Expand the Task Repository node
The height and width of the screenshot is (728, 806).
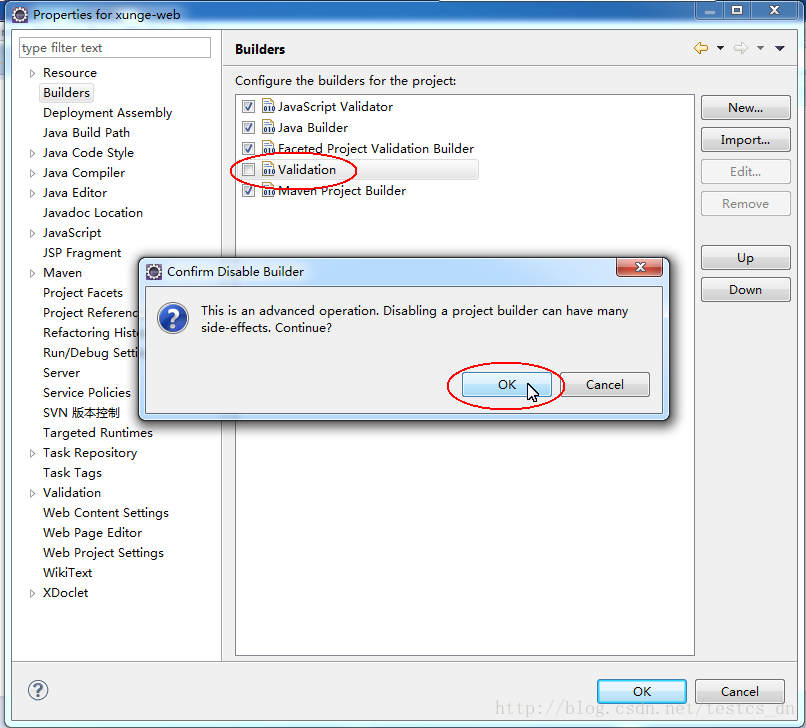32,453
